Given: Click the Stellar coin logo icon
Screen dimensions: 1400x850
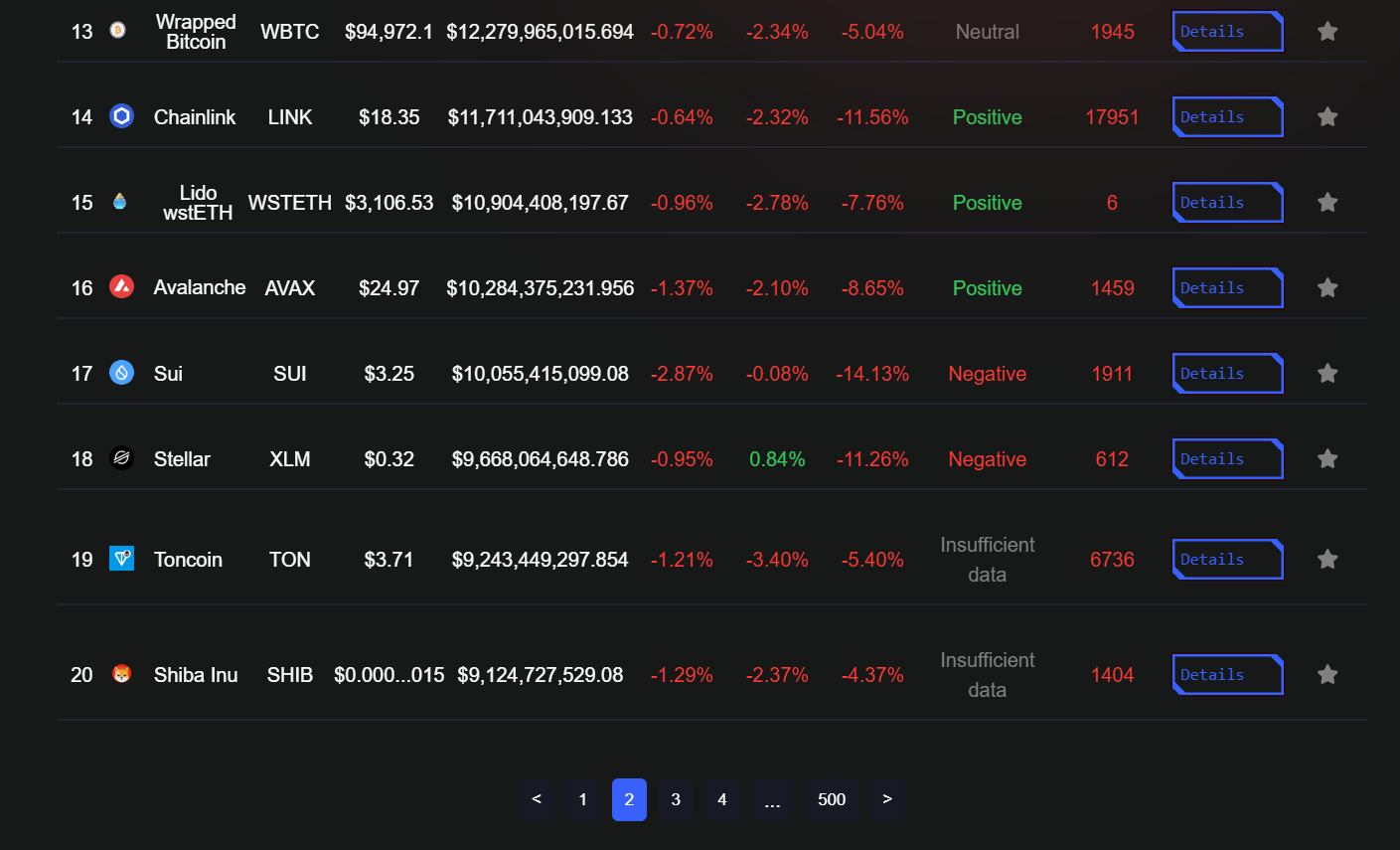Looking at the screenshot, I should pos(121,458).
